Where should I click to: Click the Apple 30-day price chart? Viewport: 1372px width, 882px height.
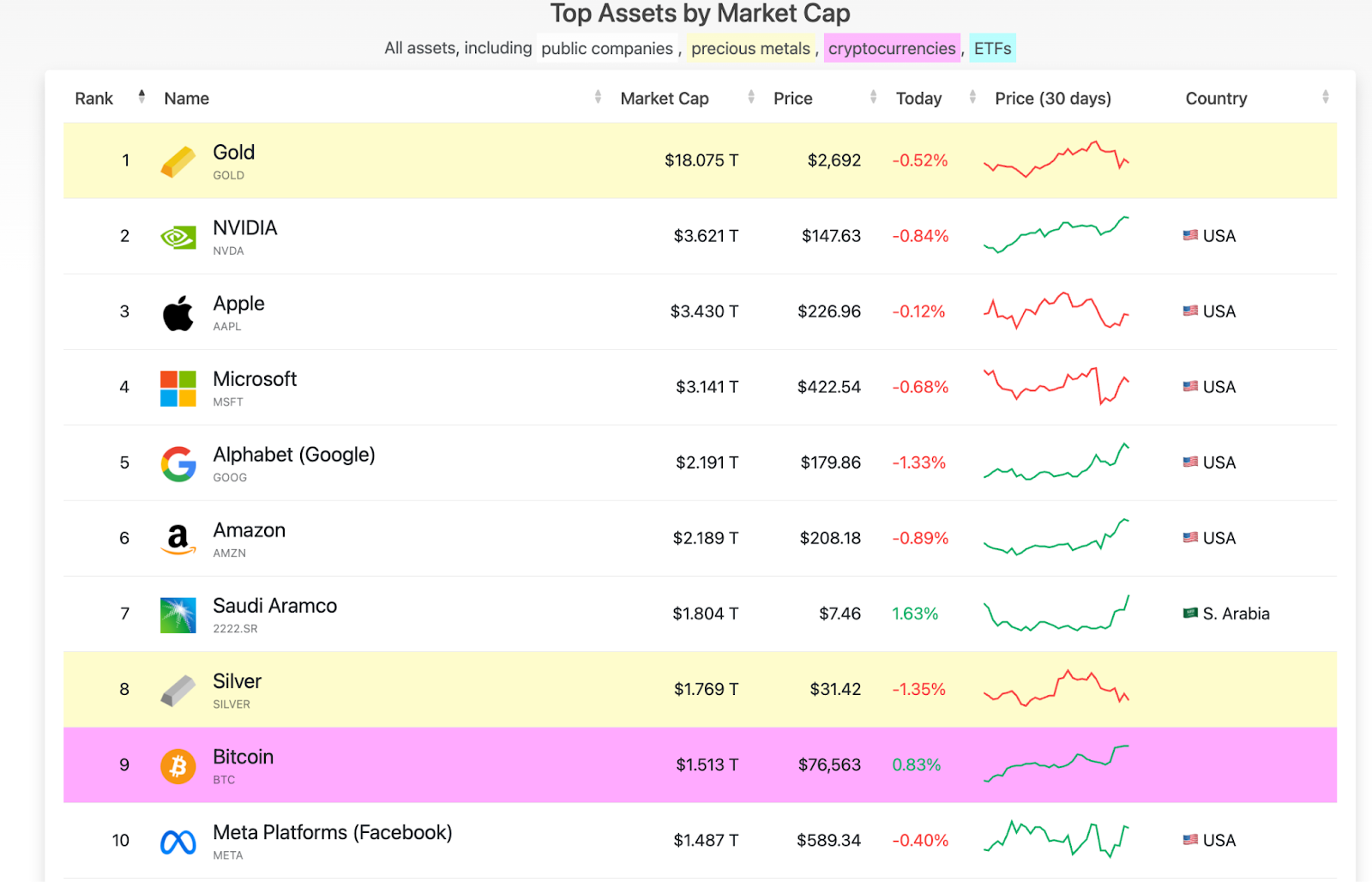(1056, 311)
